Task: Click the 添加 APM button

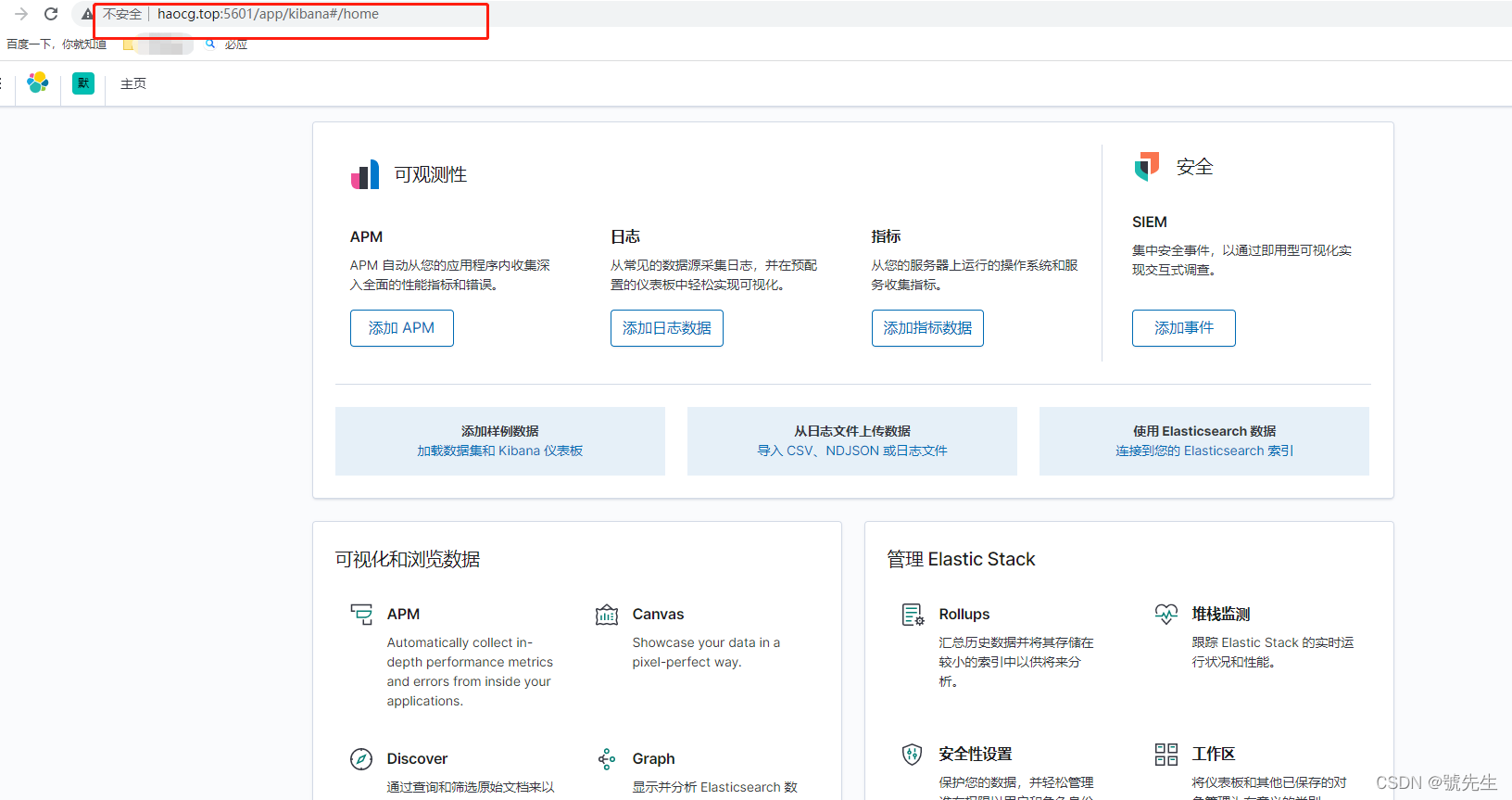Action: click(x=402, y=328)
